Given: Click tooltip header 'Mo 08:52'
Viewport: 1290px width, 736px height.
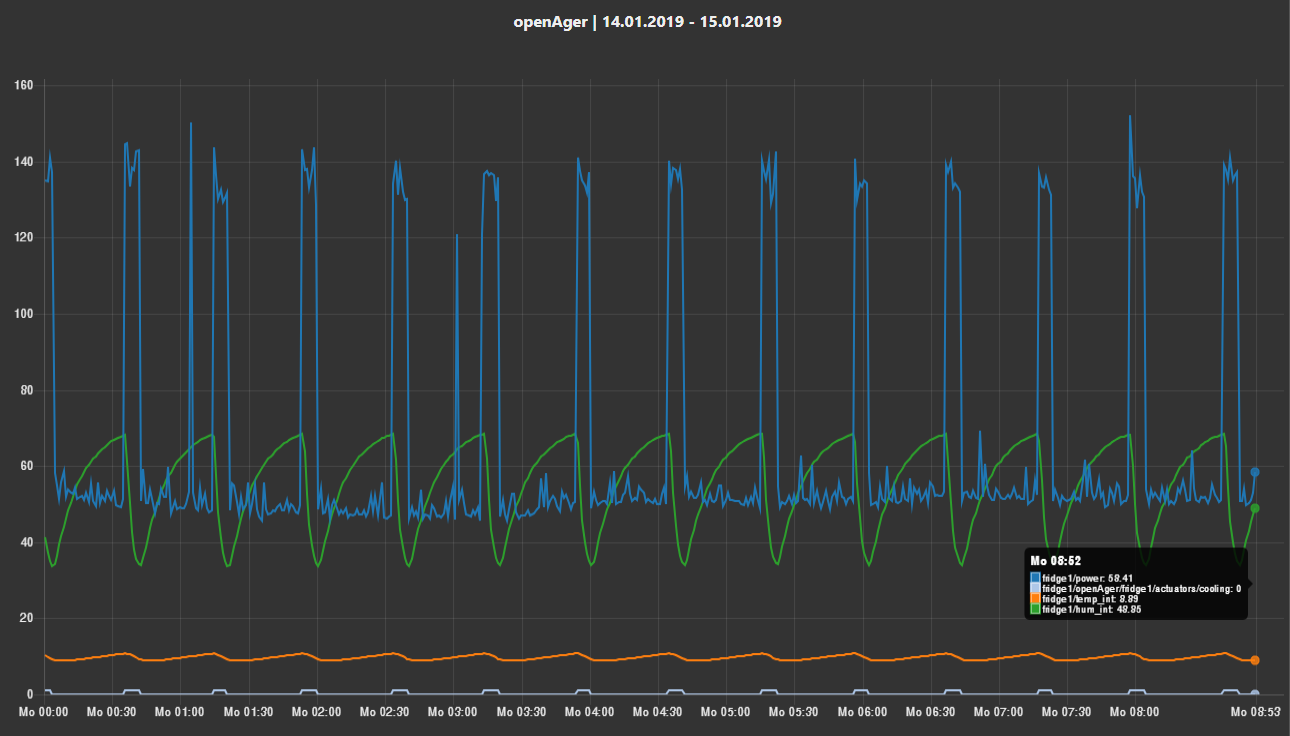Looking at the screenshot, I should click(1056, 562).
